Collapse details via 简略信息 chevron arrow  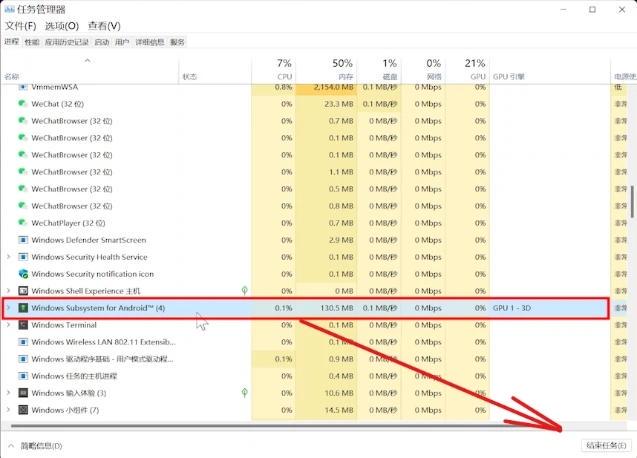pyautogui.click(x=11, y=446)
